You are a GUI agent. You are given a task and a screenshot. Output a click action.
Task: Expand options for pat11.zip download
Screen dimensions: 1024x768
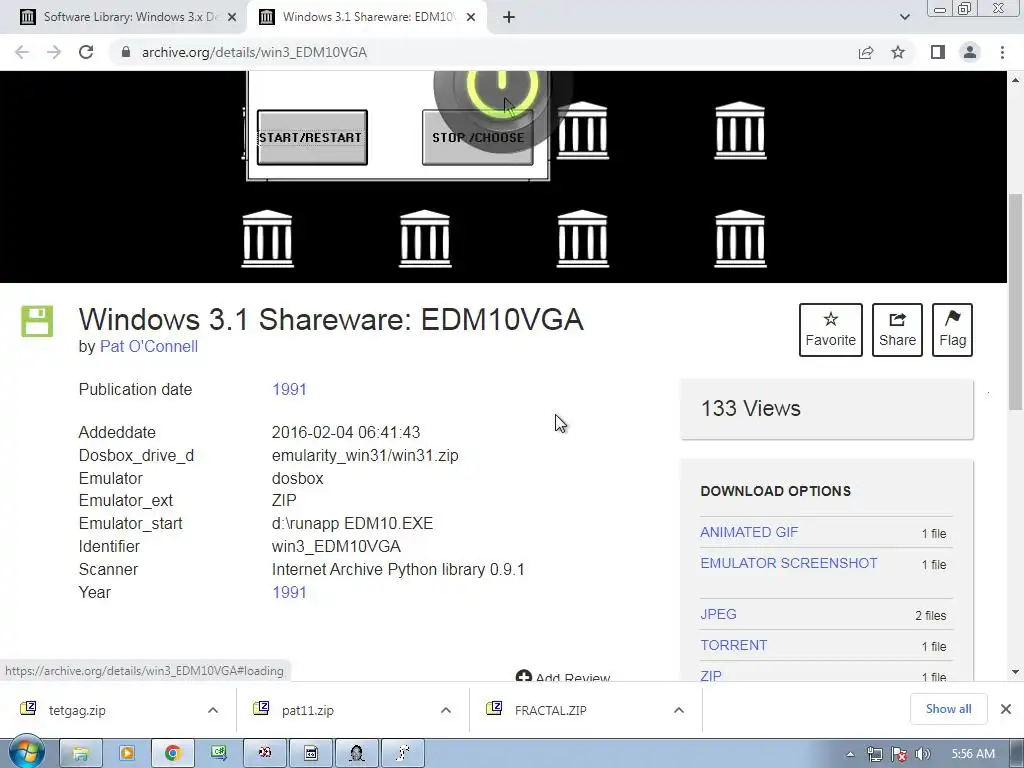click(x=446, y=710)
